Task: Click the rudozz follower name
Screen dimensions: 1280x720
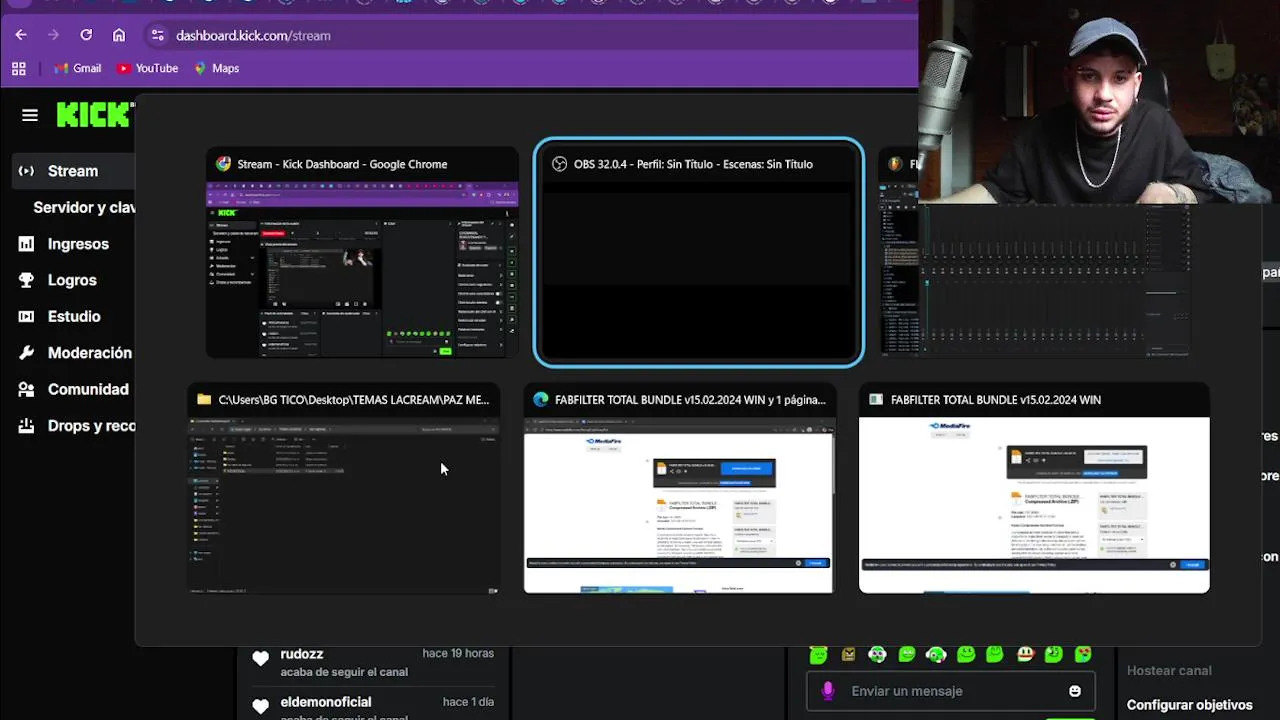Action: [x=302, y=654]
